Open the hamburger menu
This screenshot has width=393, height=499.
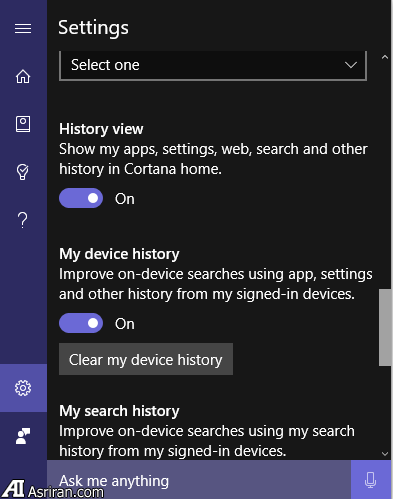(x=23, y=28)
